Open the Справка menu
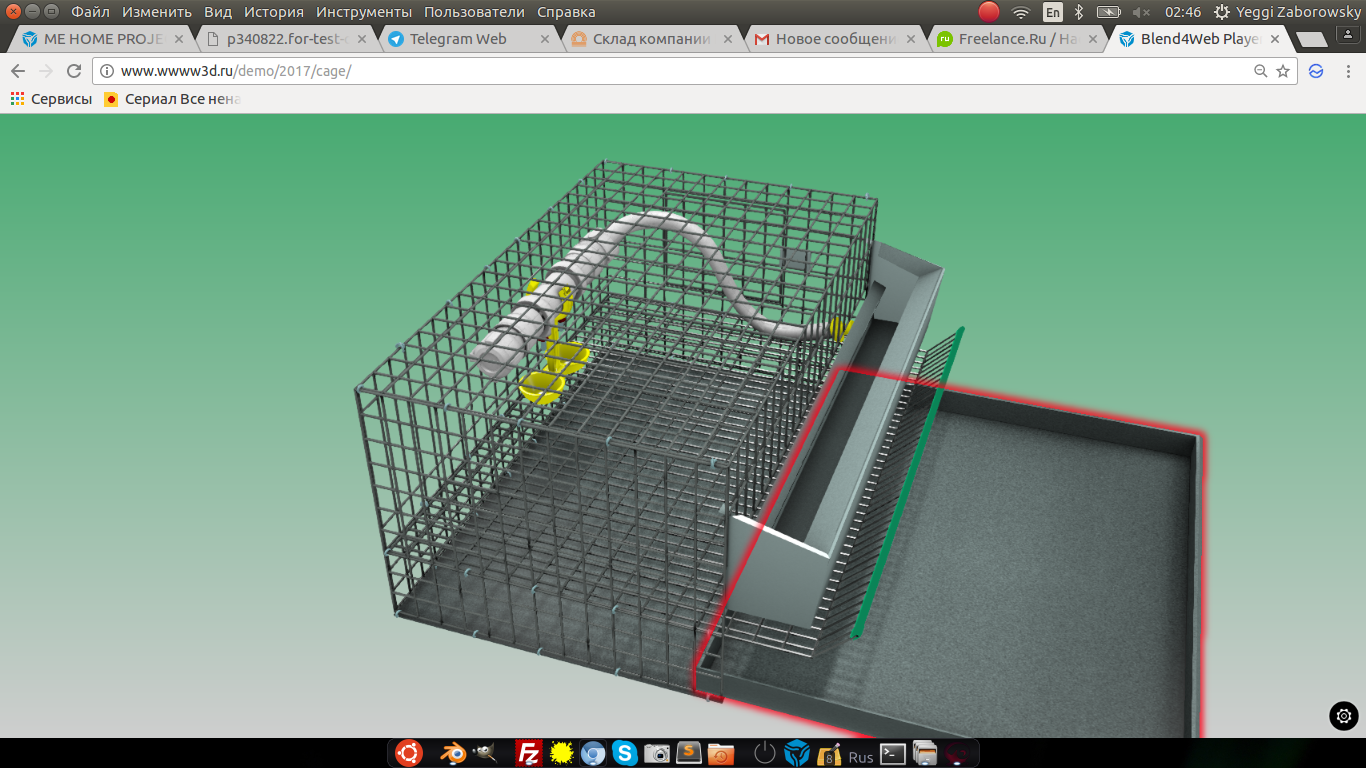The image size is (1366, 768). [566, 12]
